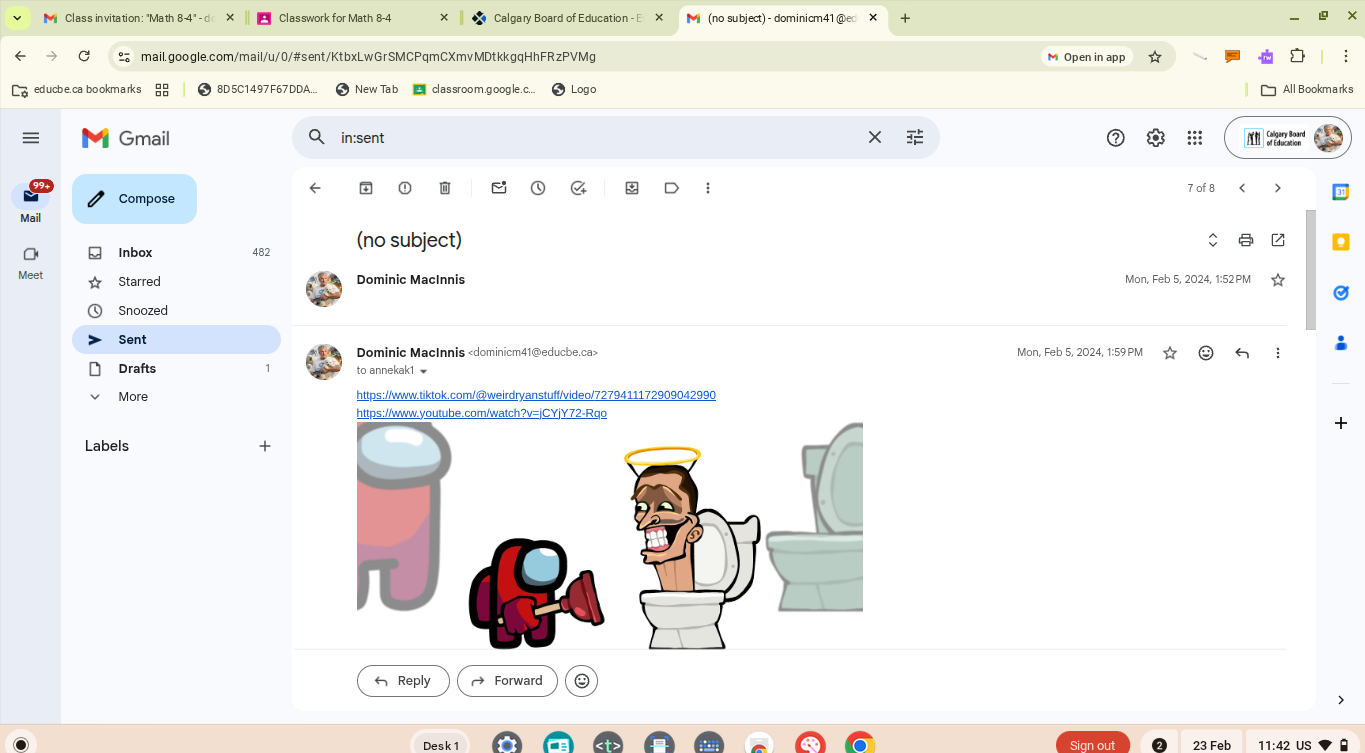
Task: Open Contacts side panel
Action: click(1341, 342)
